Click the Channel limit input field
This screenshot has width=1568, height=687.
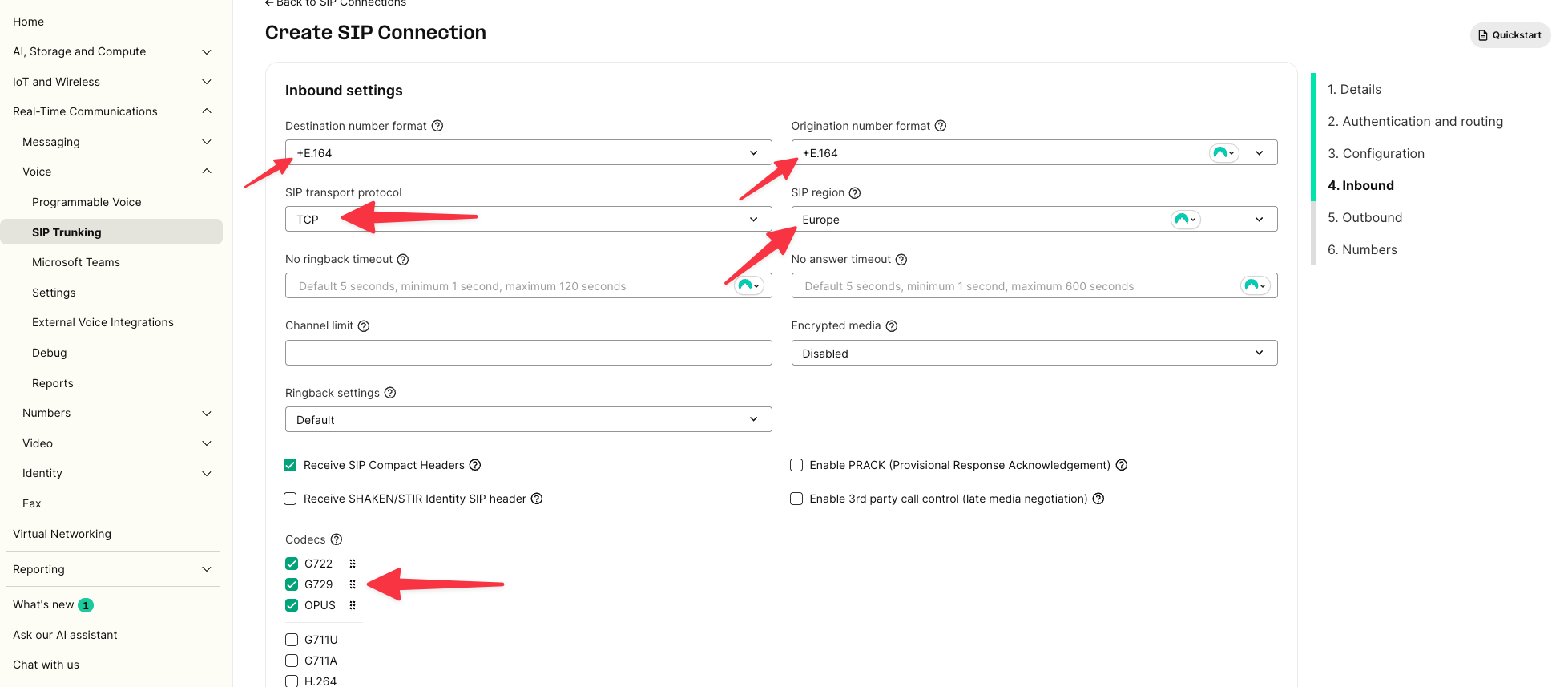click(528, 353)
